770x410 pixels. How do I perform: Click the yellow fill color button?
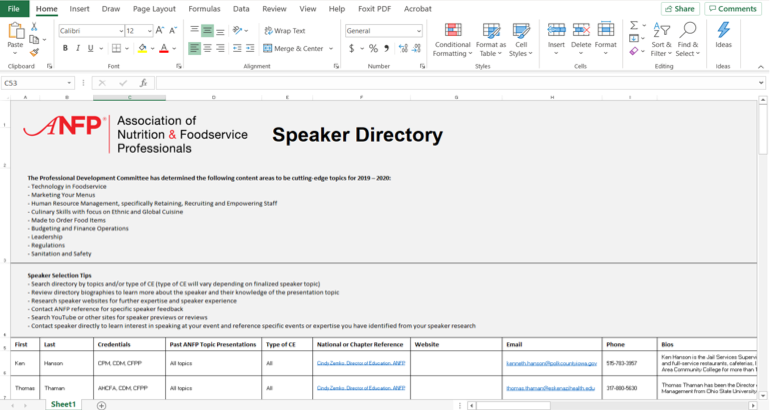click(142, 48)
